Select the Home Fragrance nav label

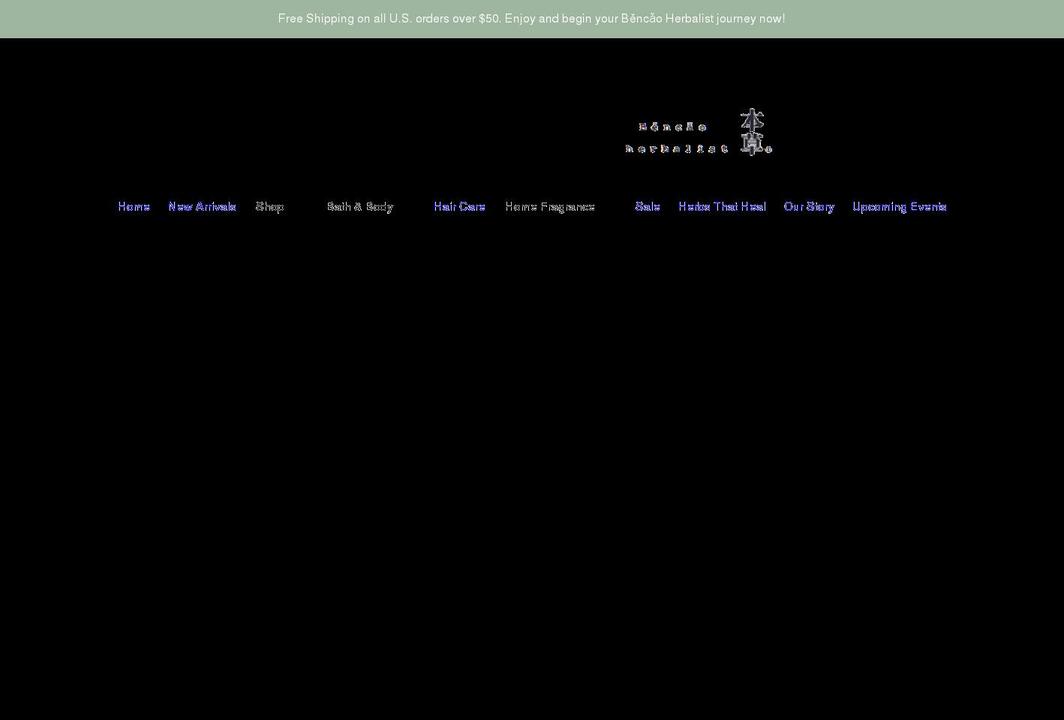[549, 207]
